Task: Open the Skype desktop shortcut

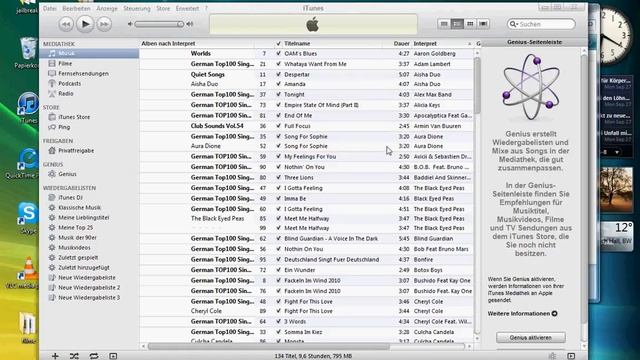Action: coord(28,218)
